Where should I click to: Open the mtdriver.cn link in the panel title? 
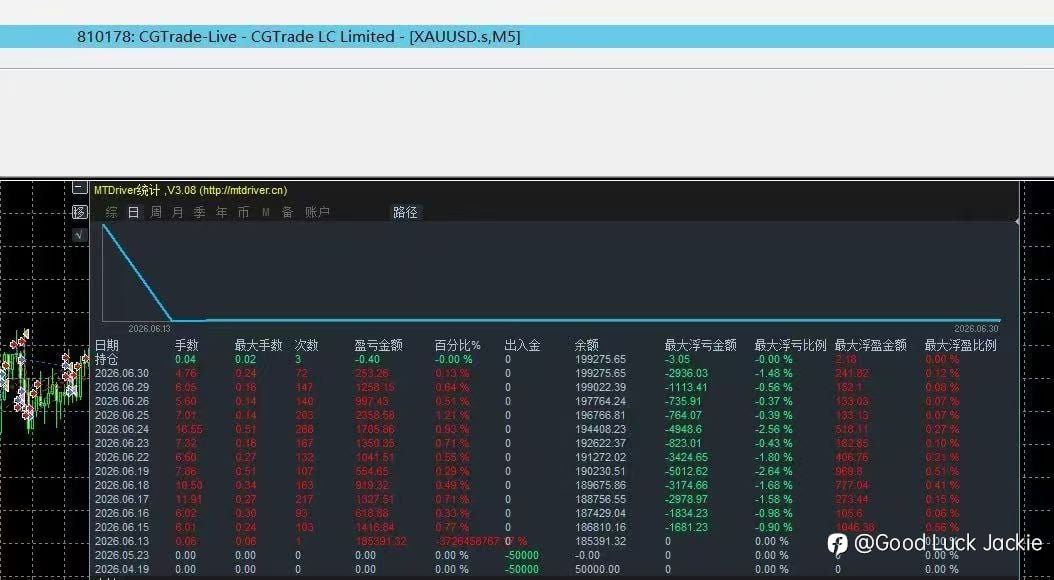[243, 190]
